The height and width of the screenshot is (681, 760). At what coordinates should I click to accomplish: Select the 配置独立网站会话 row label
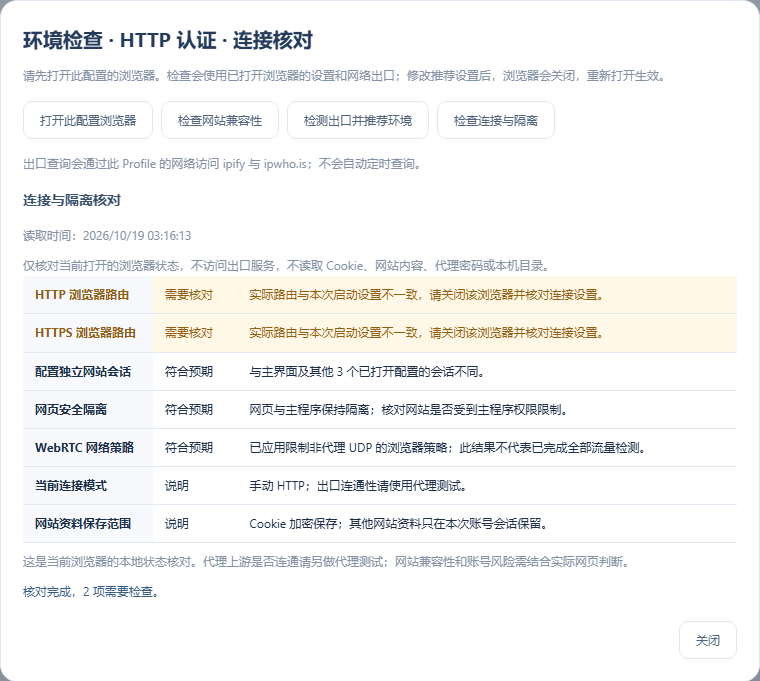point(83,372)
